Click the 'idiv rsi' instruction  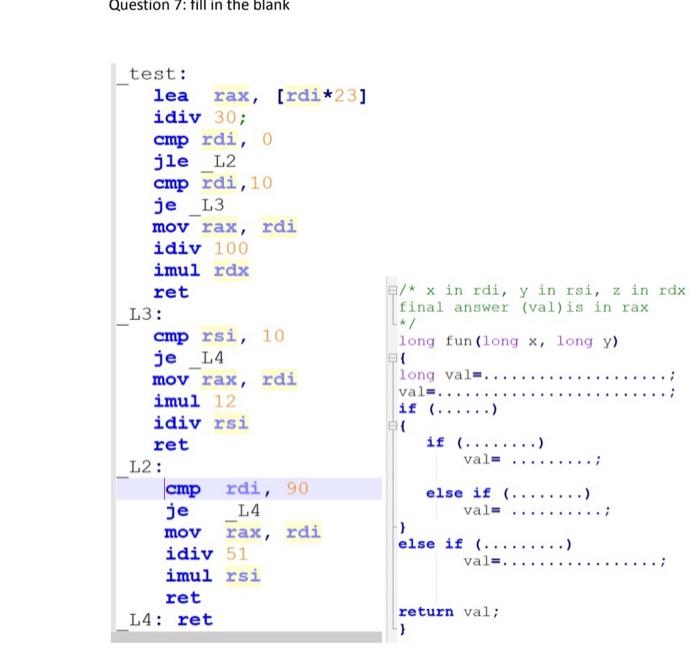pos(200,424)
